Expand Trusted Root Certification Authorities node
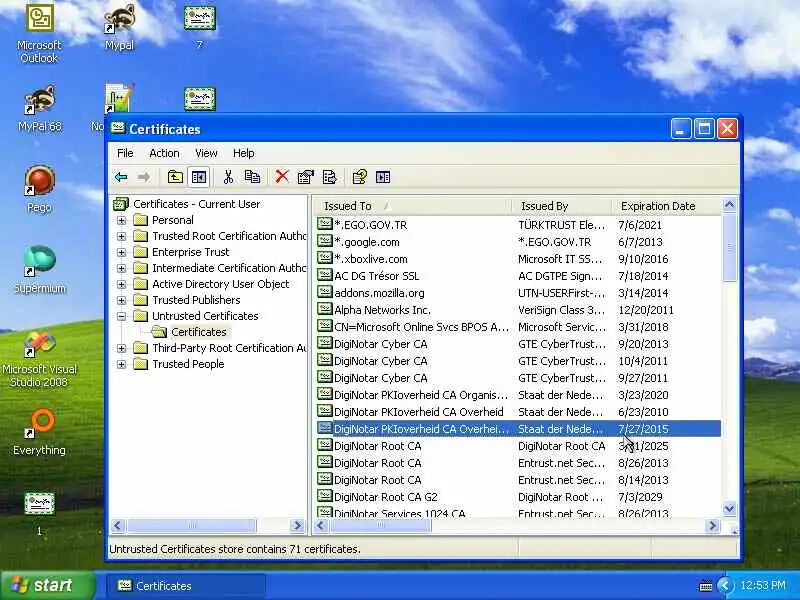Image resolution: width=800 pixels, height=600 pixels. (x=121, y=236)
